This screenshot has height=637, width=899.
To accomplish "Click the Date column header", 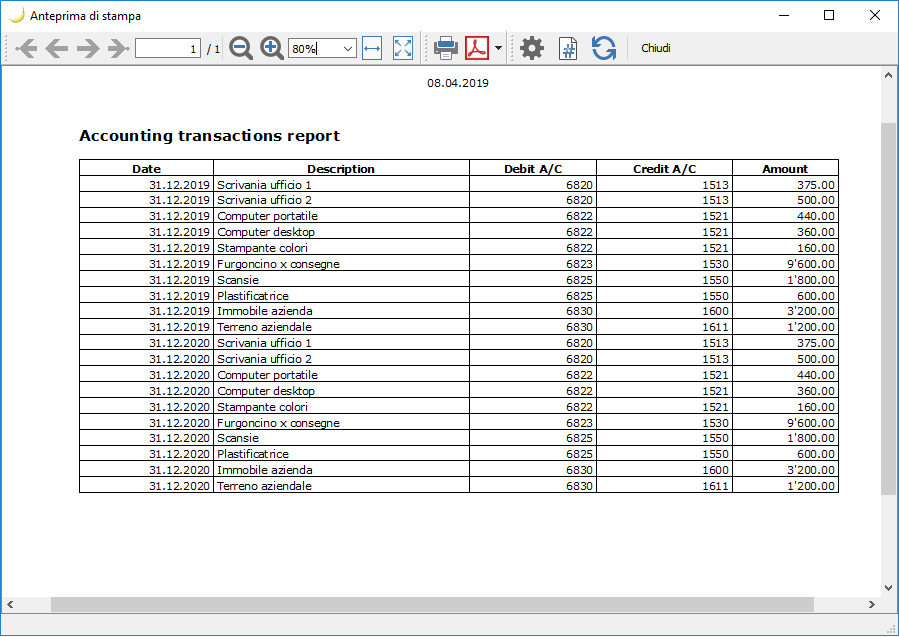I will click(146, 169).
